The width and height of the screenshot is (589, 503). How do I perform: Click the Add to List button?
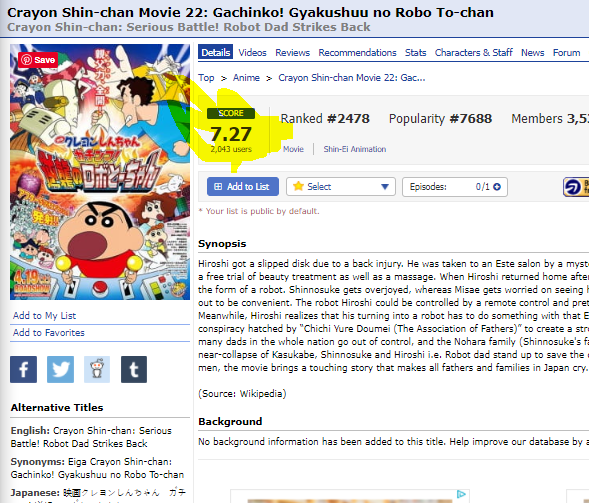click(243, 187)
